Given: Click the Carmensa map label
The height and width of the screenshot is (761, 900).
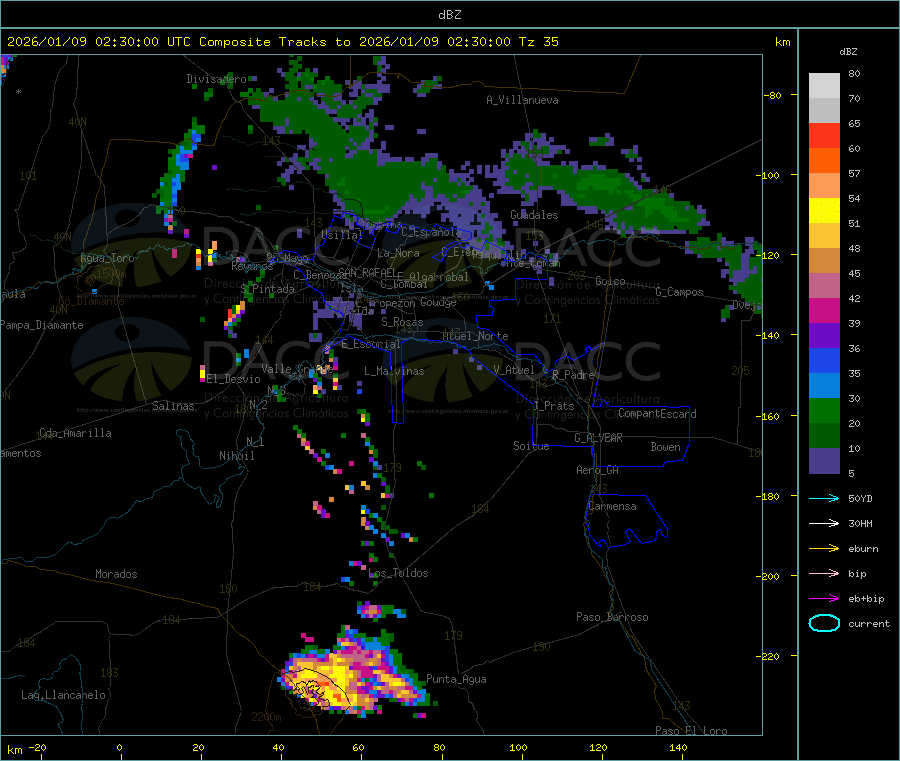Looking at the screenshot, I should tap(612, 506).
